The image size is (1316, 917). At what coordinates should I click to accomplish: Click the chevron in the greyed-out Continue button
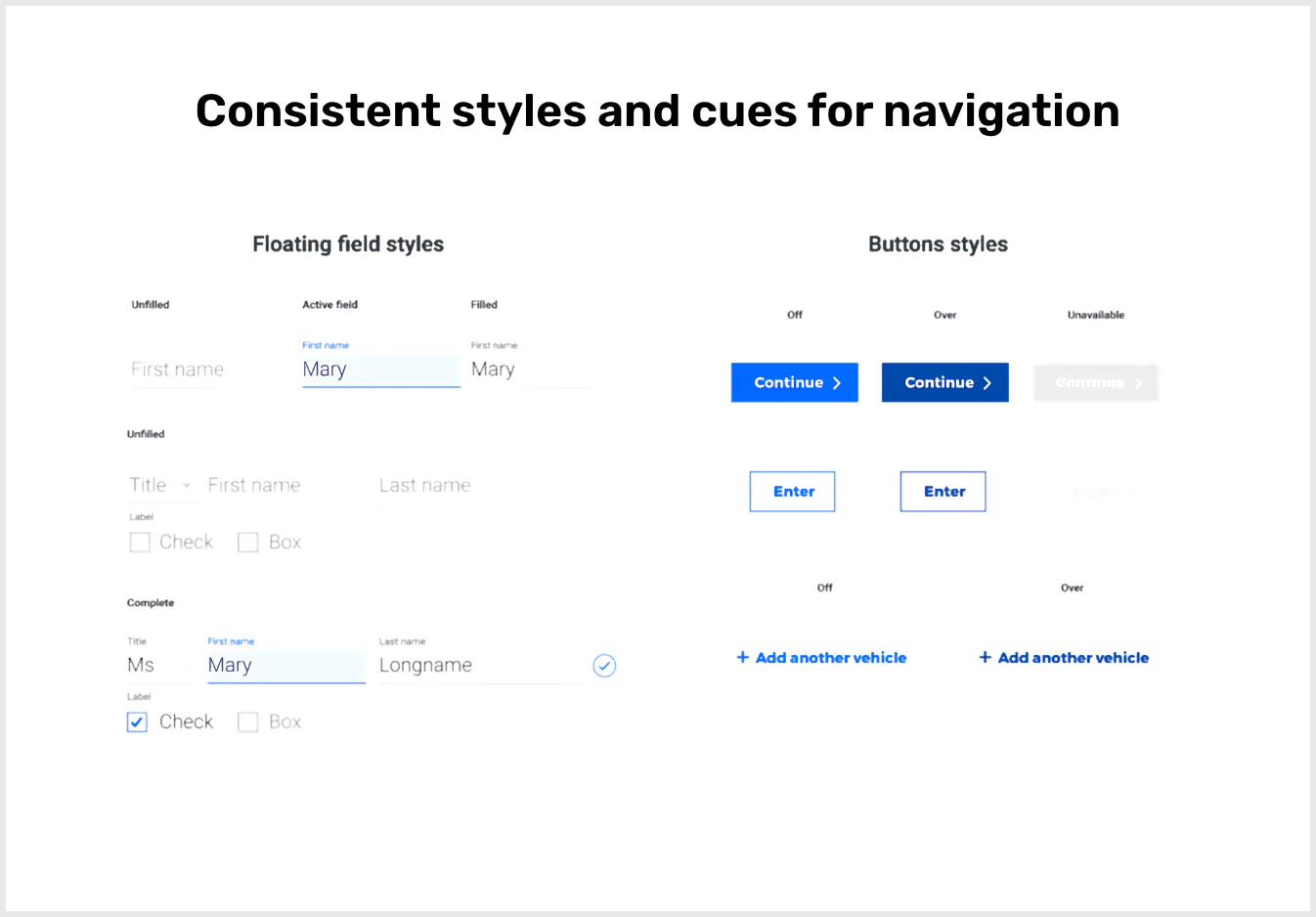click(1138, 383)
